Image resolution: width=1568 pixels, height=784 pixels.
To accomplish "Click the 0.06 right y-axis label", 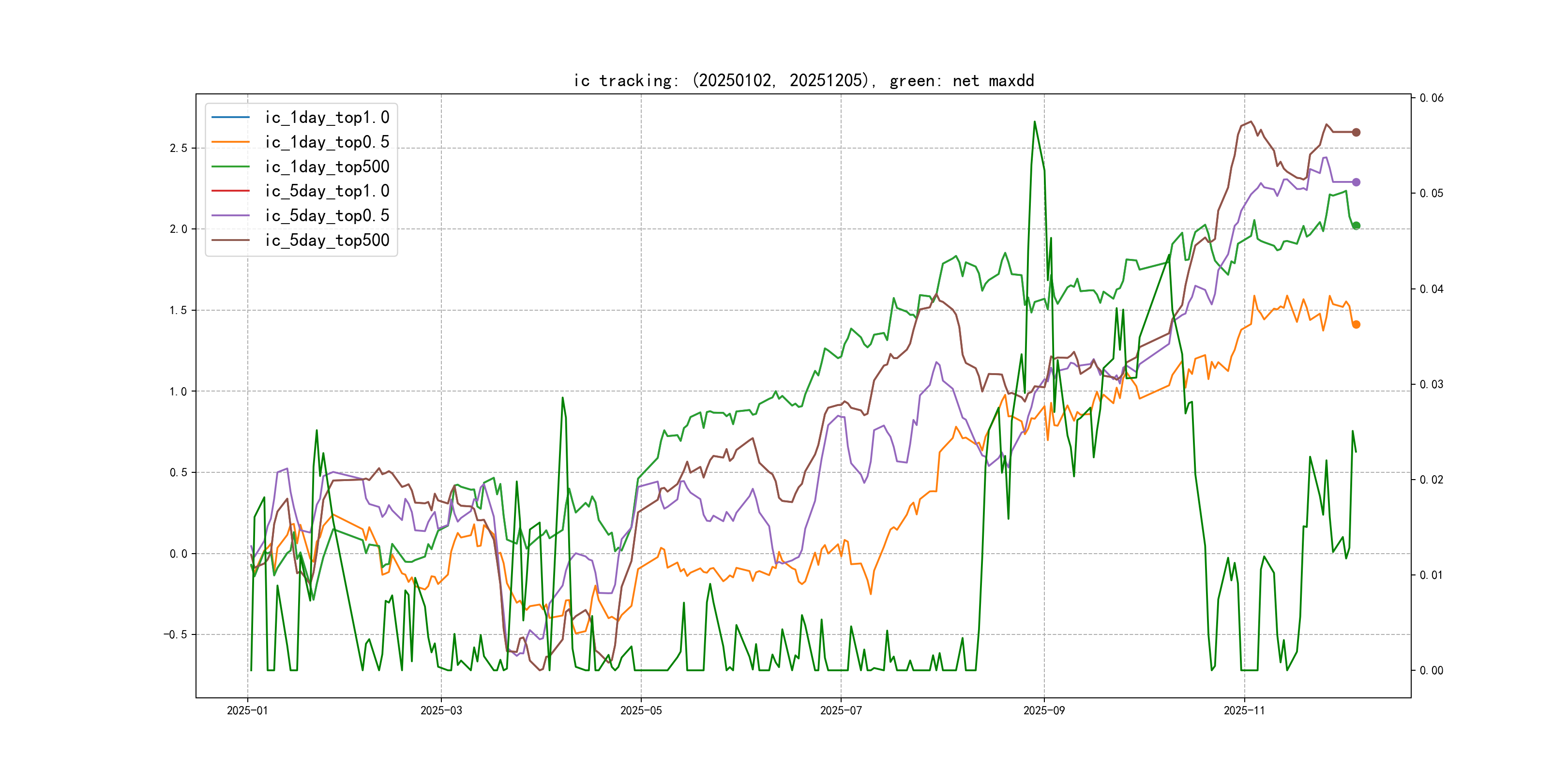I will pyautogui.click(x=1431, y=98).
